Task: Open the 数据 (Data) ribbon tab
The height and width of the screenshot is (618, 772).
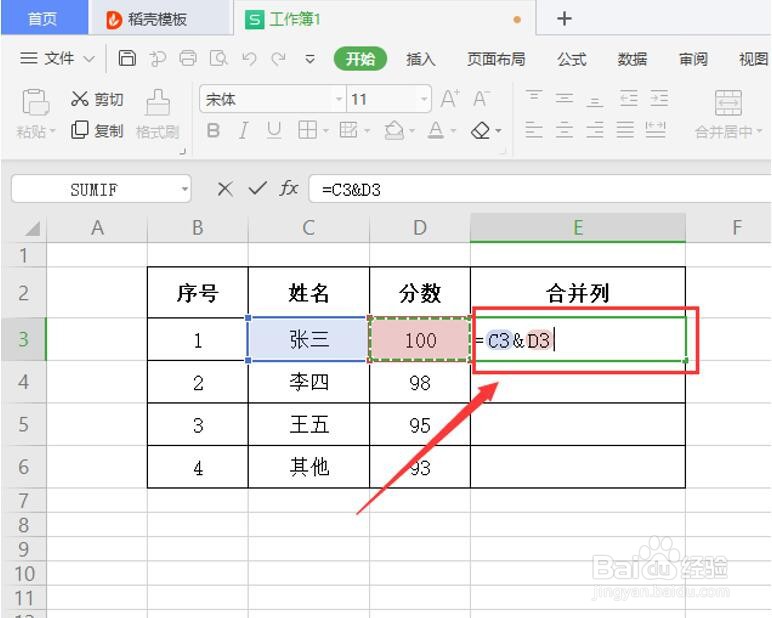Action: 633,59
